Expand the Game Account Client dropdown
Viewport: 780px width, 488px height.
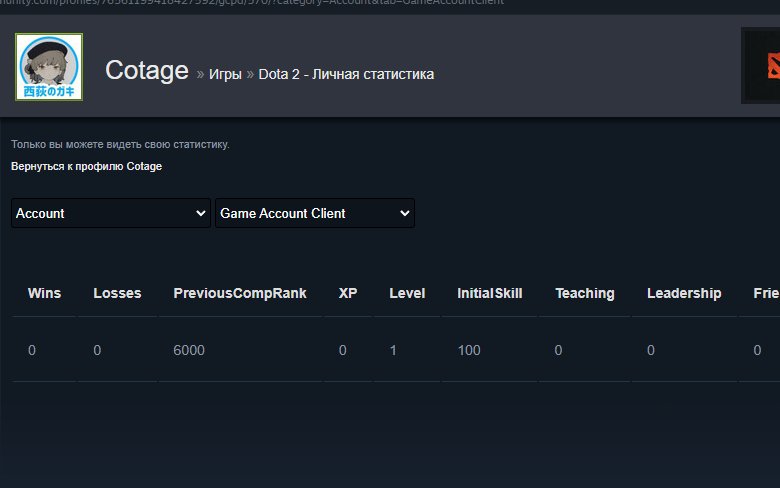pyautogui.click(x=315, y=213)
